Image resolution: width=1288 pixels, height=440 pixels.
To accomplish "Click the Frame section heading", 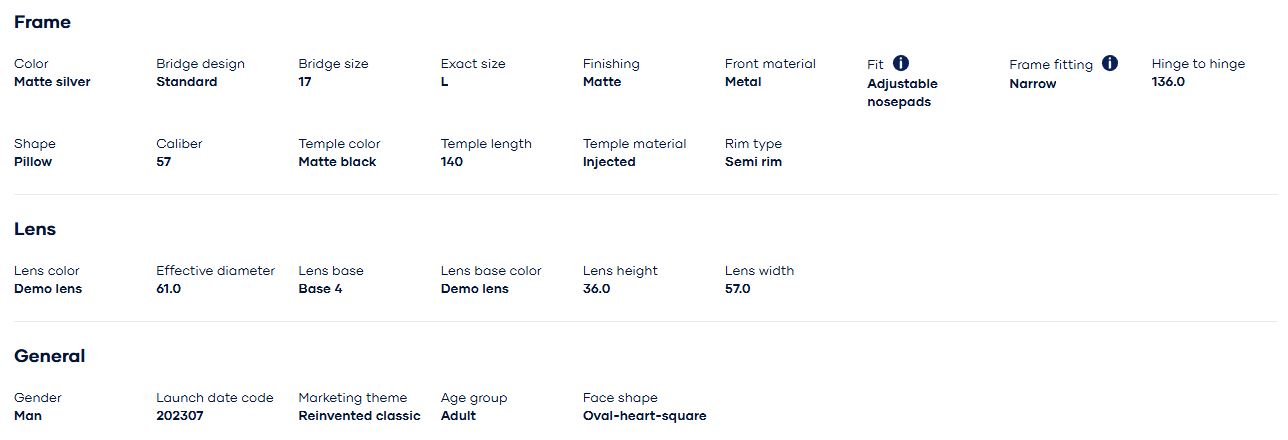I will (42, 22).
